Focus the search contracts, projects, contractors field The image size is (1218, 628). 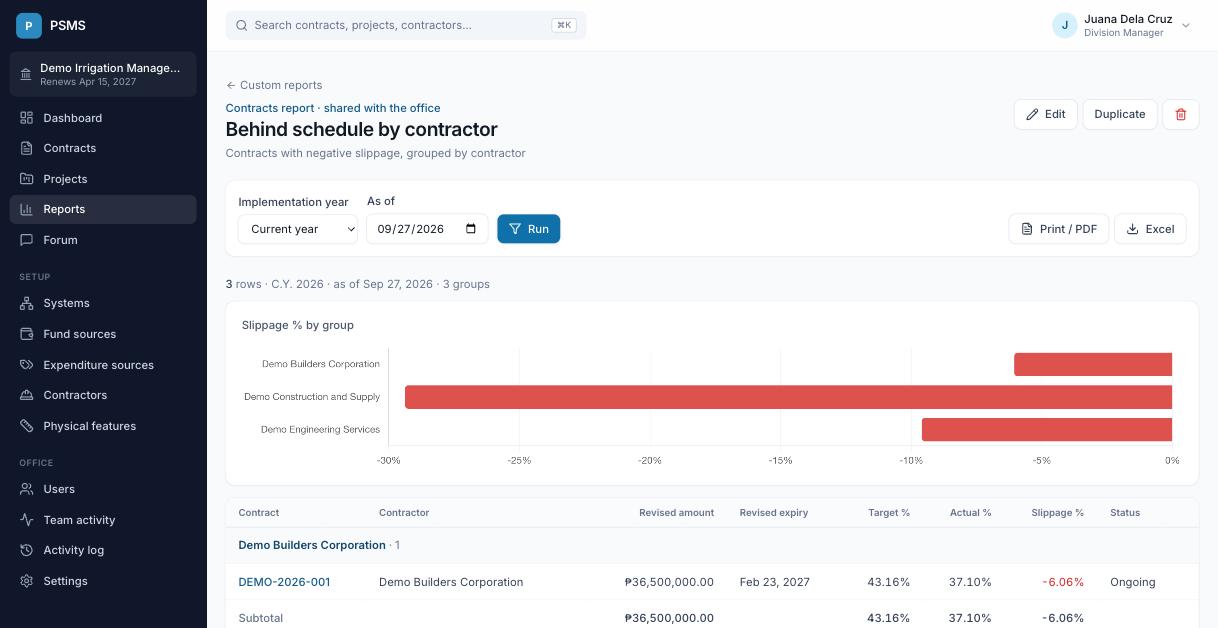pos(406,25)
